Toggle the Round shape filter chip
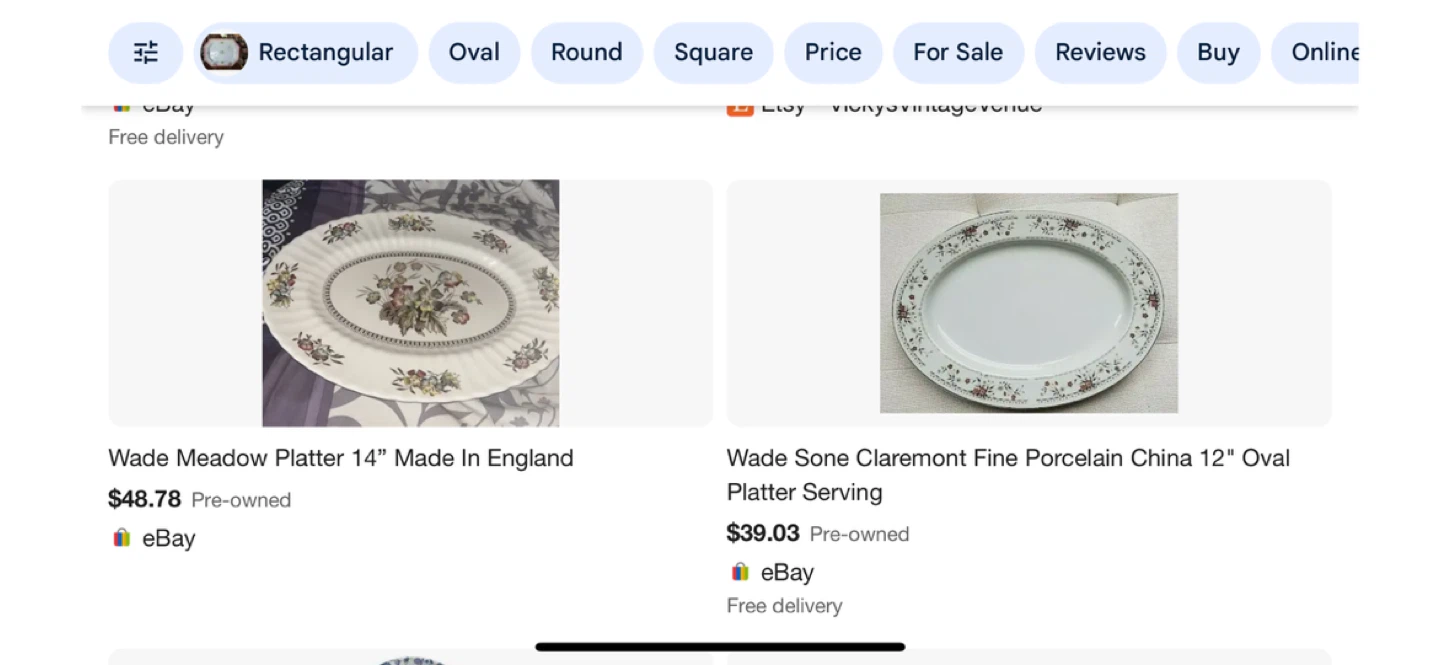This screenshot has height=665, width=1440. pos(586,53)
